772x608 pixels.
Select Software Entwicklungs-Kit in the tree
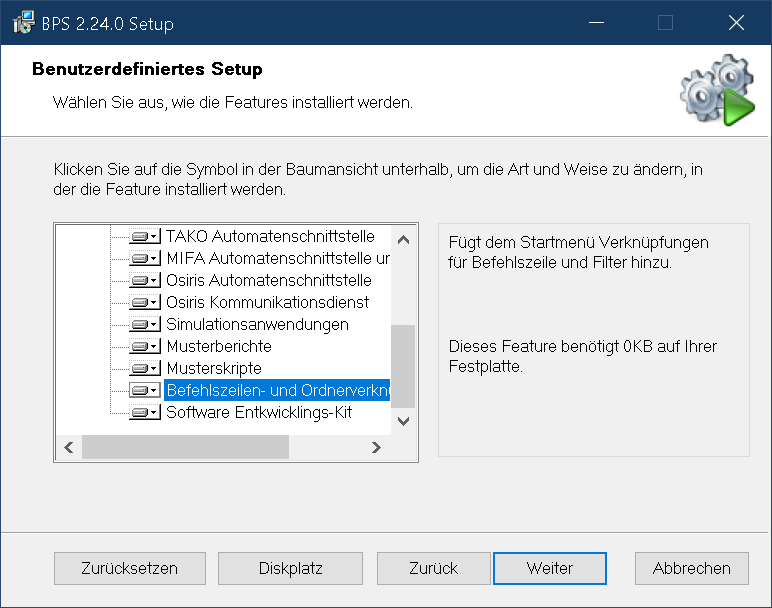point(259,413)
